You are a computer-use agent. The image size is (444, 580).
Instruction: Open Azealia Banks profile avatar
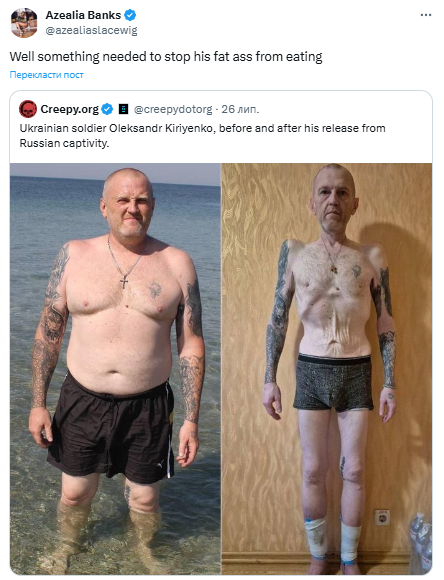[x=24, y=23]
